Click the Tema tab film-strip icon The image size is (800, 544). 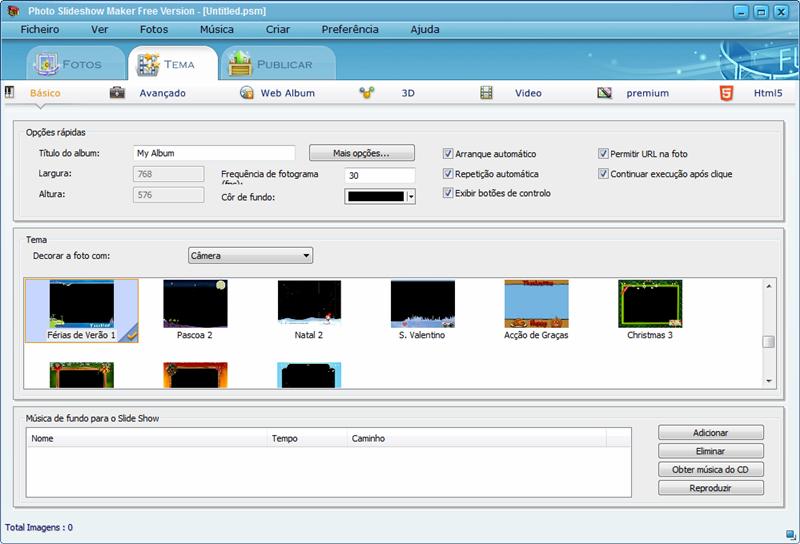click(148, 64)
